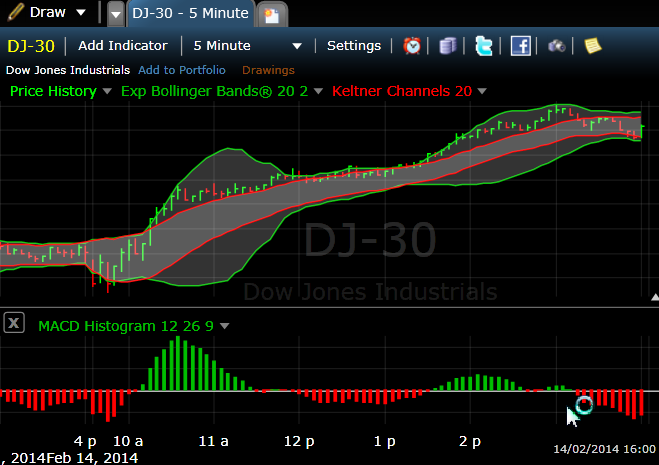Click the 4 p time axis label
The image size is (659, 465).
tap(85, 441)
